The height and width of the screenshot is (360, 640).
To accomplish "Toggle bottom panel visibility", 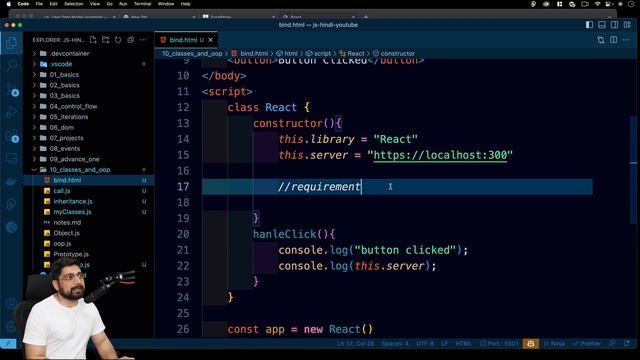I will (x=602, y=25).
